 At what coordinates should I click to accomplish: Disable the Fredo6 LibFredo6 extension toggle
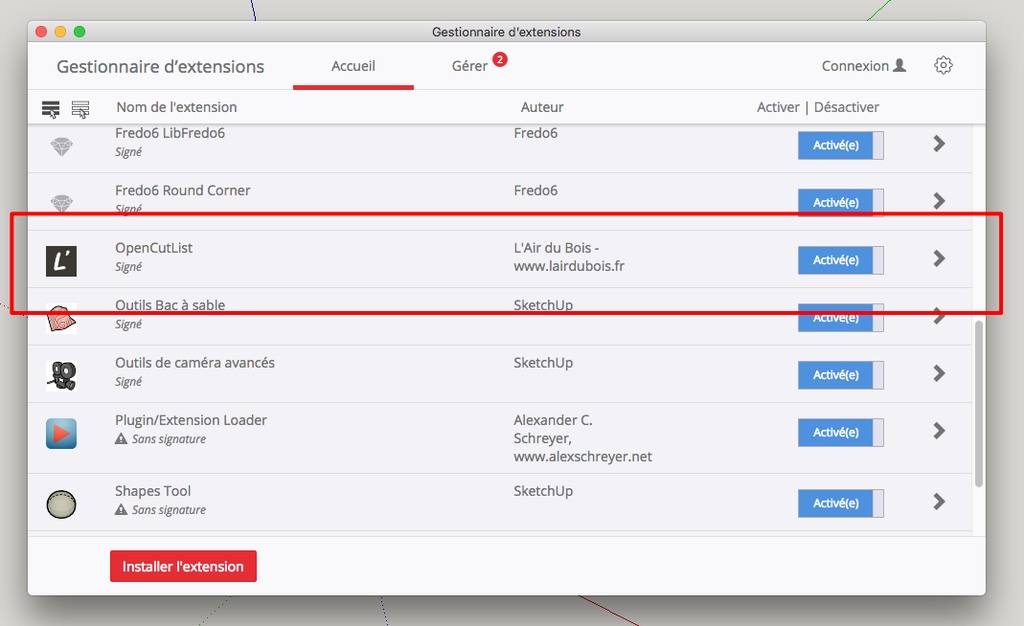[x=840, y=145]
